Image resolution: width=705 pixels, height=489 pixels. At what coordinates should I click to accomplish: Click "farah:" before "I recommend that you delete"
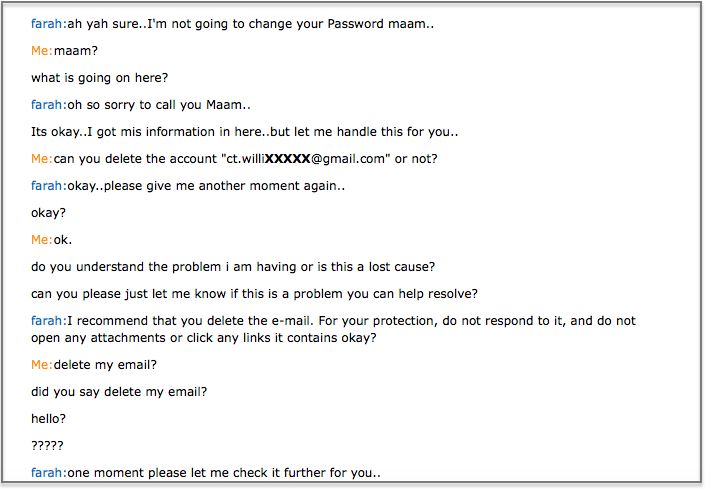tap(49, 320)
